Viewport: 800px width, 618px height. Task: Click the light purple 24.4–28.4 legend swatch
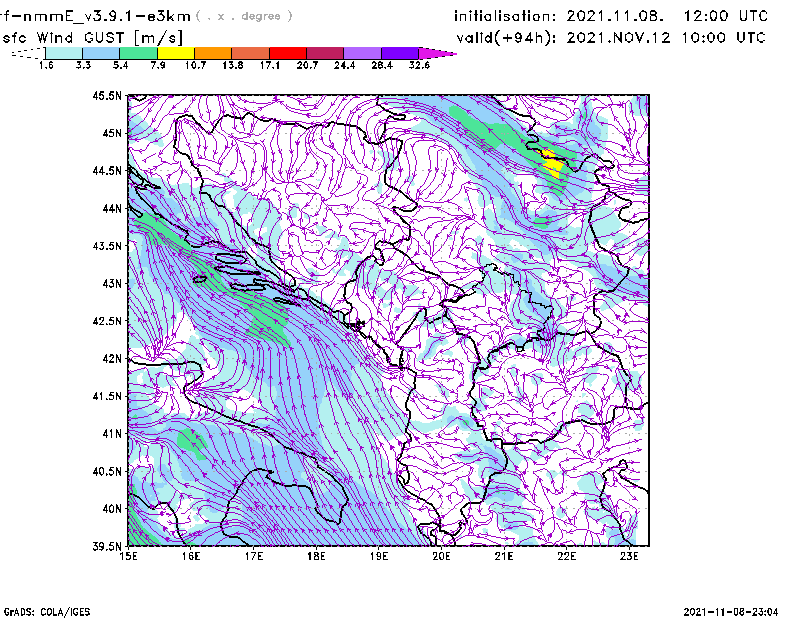click(x=362, y=53)
